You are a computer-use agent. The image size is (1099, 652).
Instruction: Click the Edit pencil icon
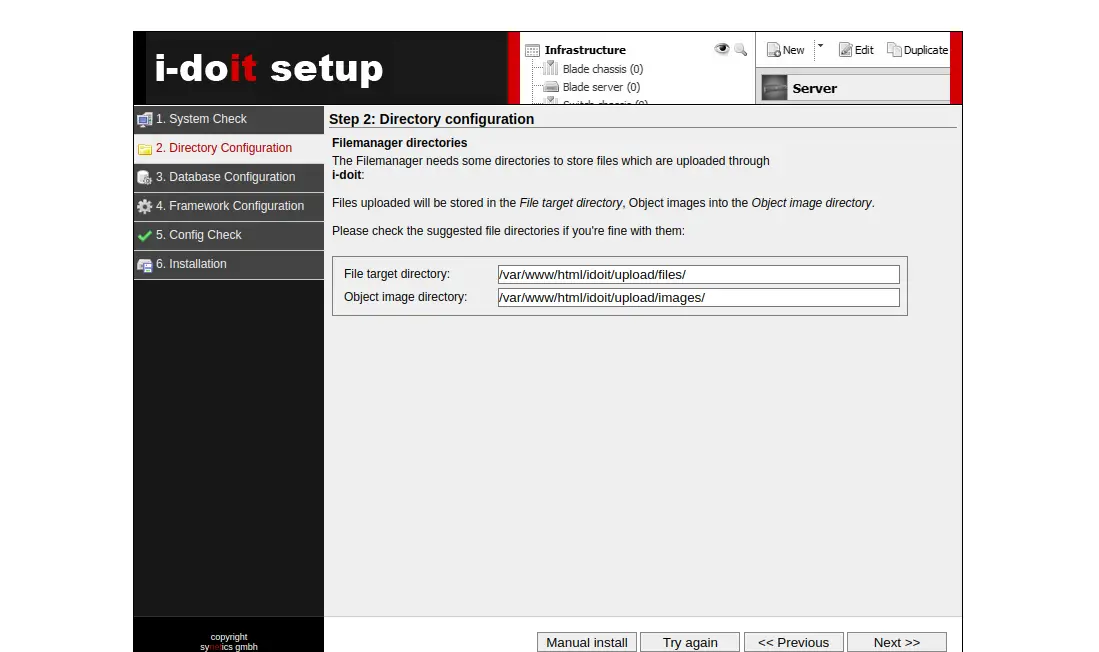tap(845, 50)
